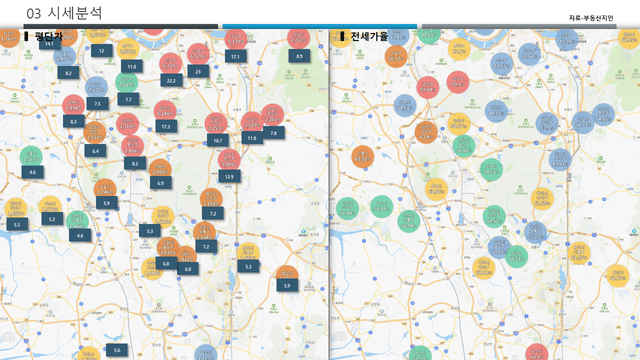Click the 17.1 value box
Image resolution: width=640 pixels, height=360 pixels.
(x=236, y=57)
